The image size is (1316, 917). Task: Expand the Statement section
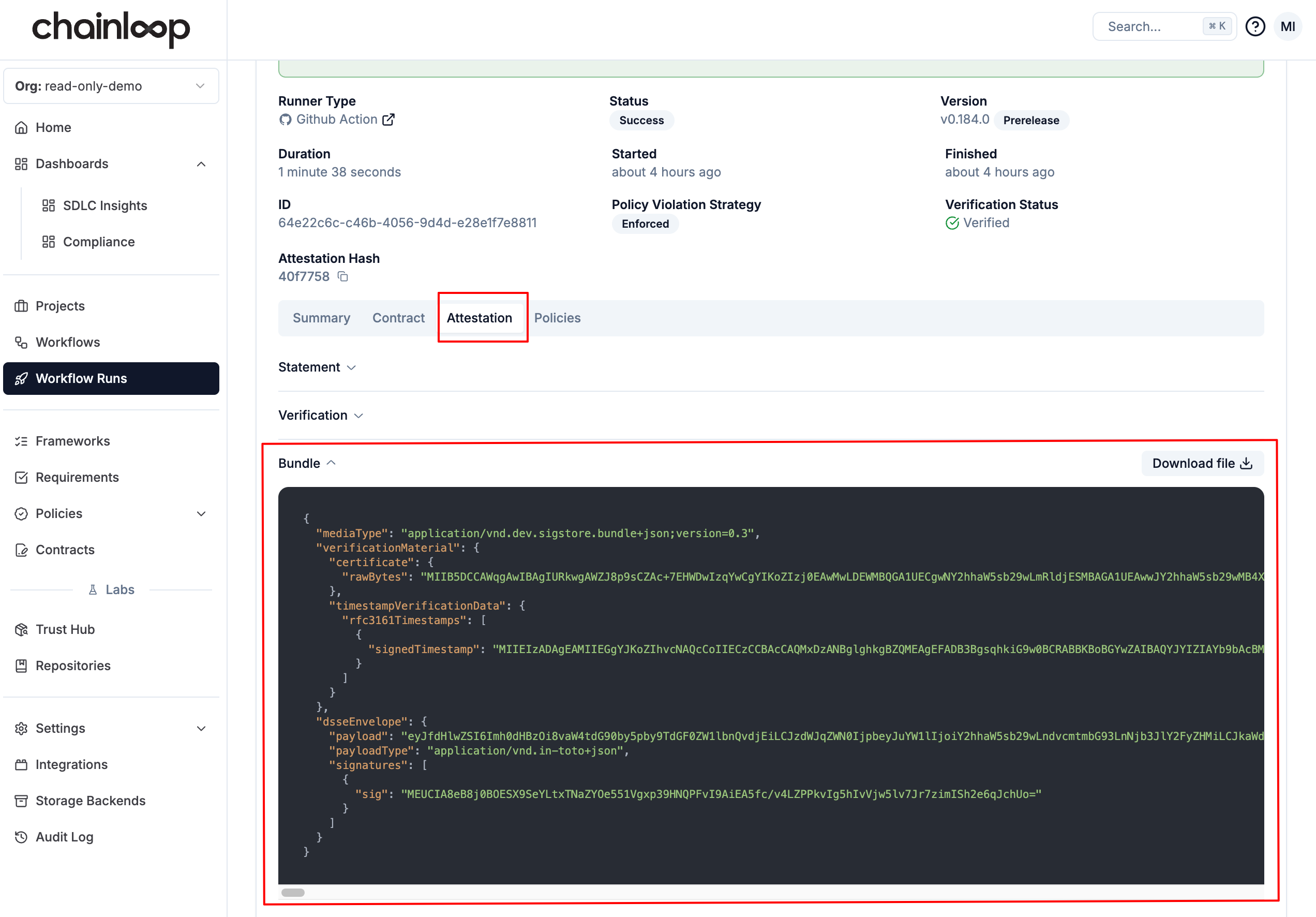317,367
